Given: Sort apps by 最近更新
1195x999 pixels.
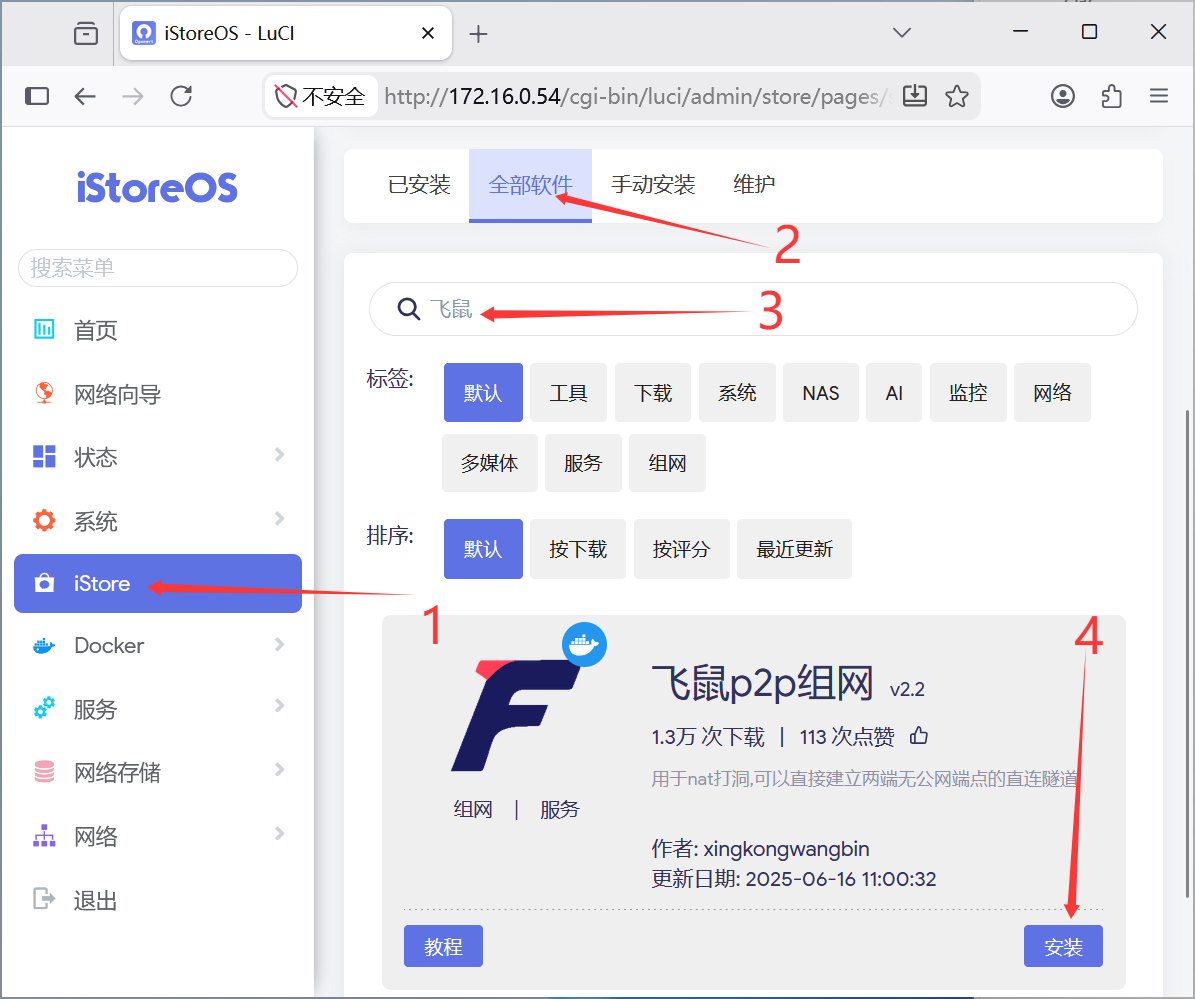Looking at the screenshot, I should (x=794, y=549).
